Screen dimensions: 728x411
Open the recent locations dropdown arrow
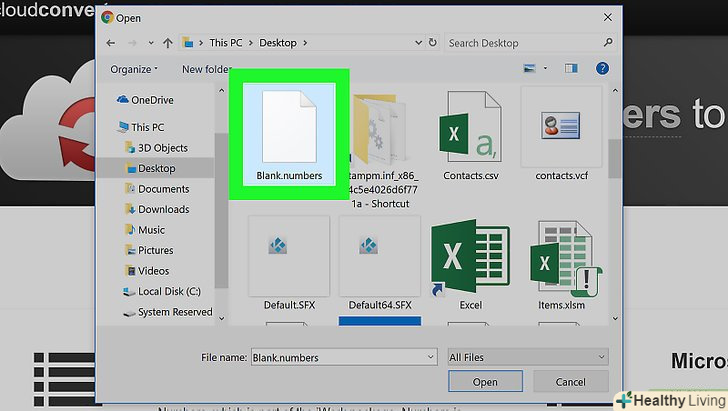click(x=151, y=43)
